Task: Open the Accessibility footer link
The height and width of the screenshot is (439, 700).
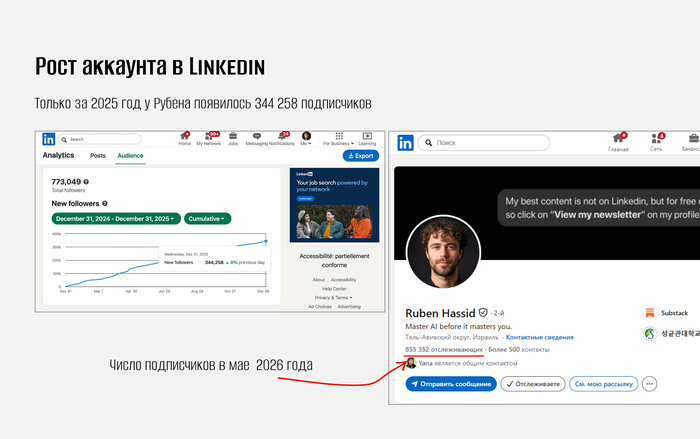Action: [344, 280]
